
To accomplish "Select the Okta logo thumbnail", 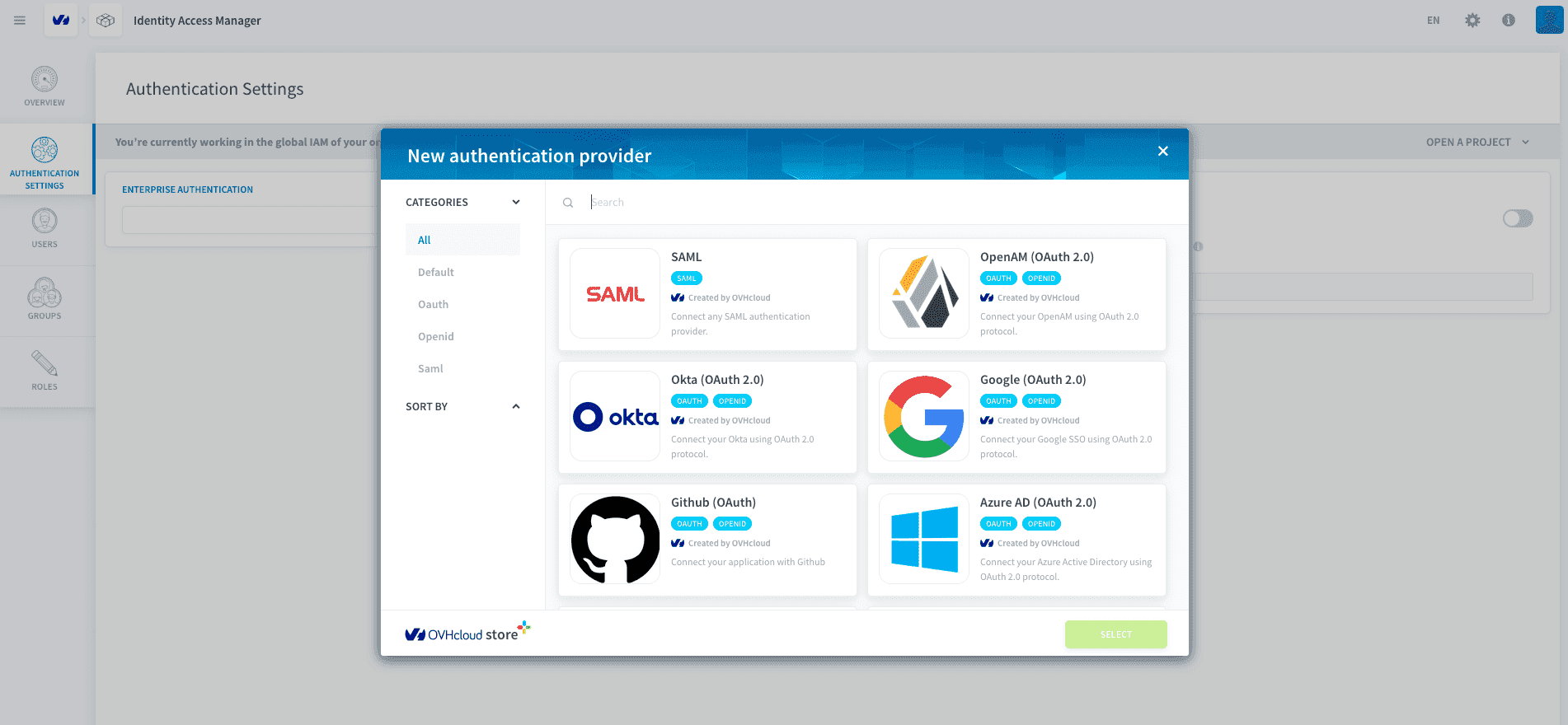I will (x=615, y=416).
